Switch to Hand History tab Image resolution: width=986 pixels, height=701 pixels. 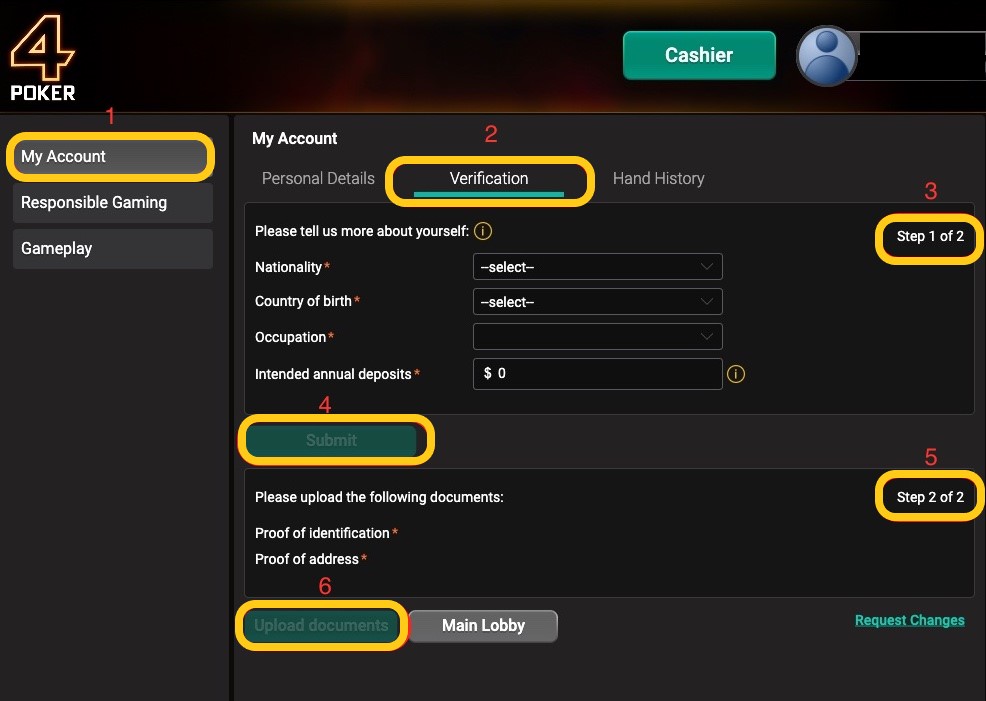pyautogui.click(x=658, y=179)
